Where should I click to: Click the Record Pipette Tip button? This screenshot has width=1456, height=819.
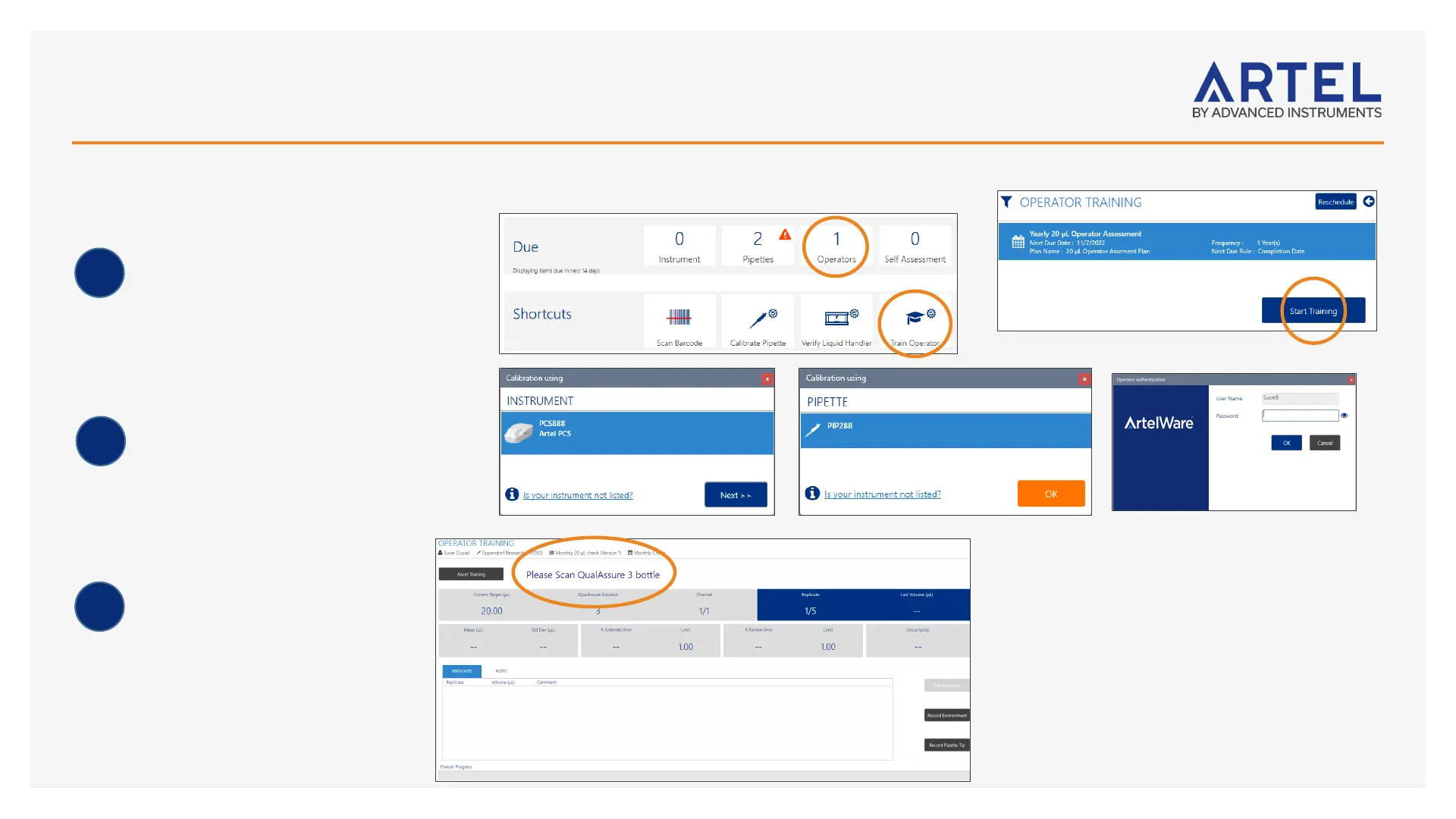[946, 745]
